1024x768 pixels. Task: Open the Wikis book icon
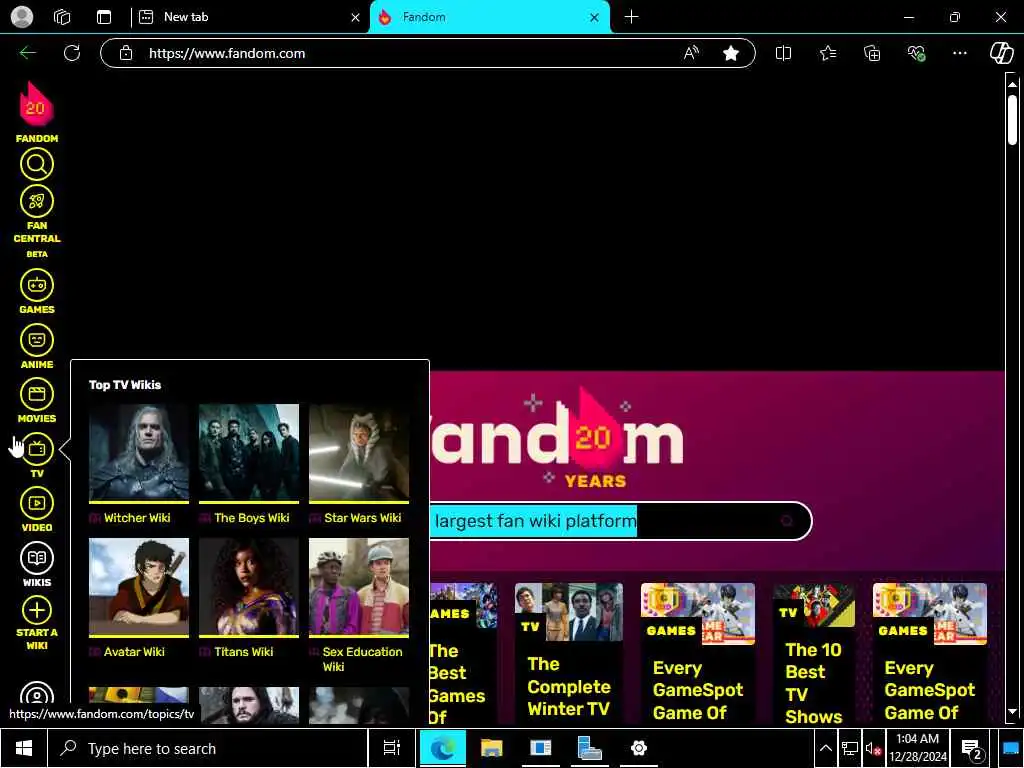tap(37, 558)
